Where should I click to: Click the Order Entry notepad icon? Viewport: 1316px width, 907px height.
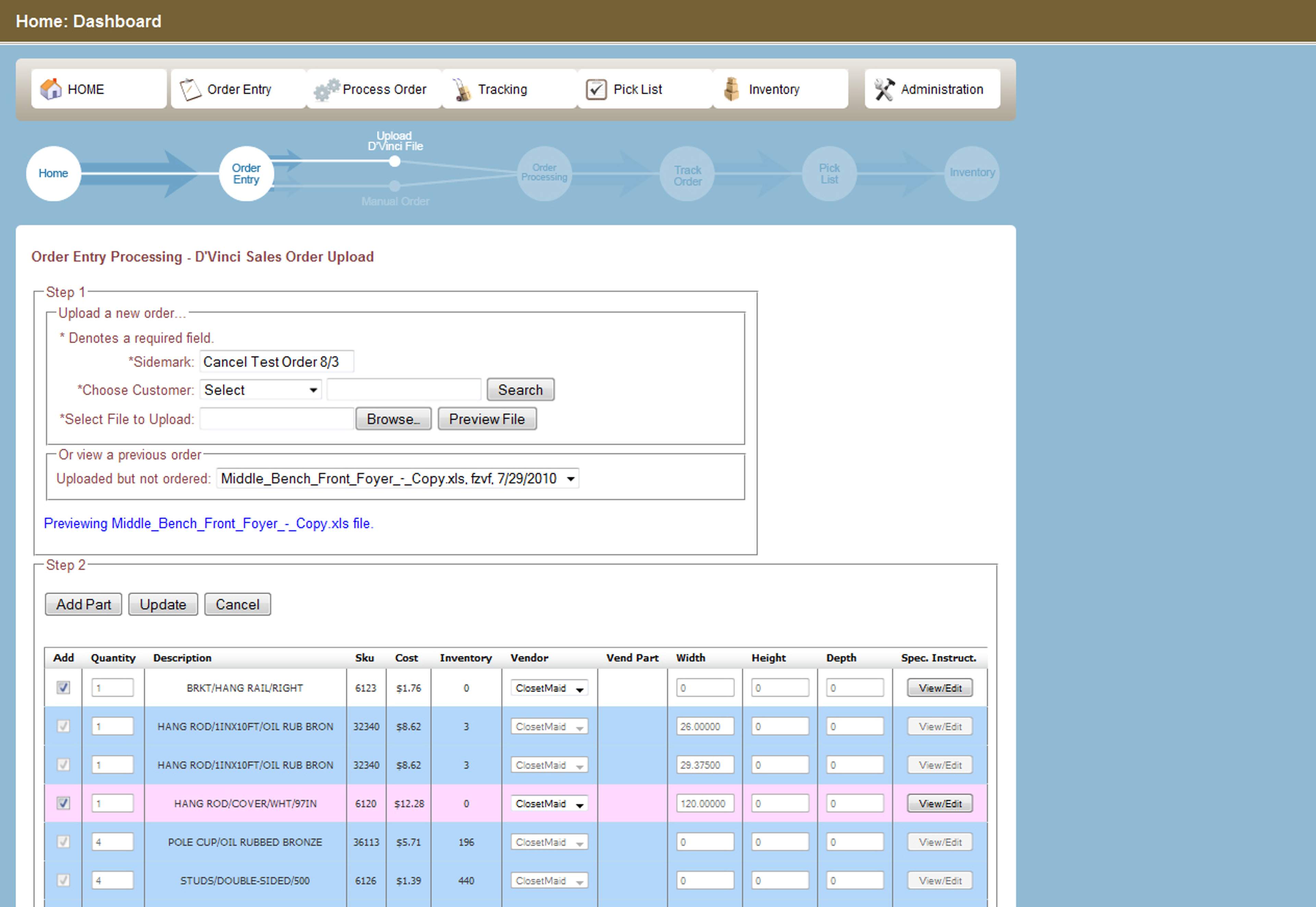pos(191,89)
